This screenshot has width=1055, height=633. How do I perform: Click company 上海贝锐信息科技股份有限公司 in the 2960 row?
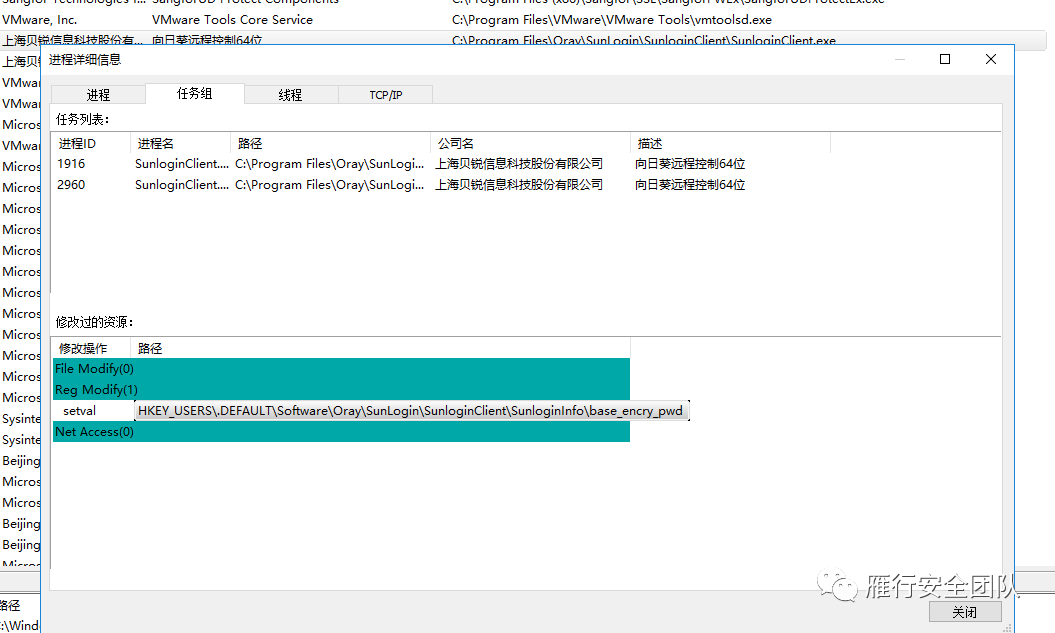(x=519, y=184)
